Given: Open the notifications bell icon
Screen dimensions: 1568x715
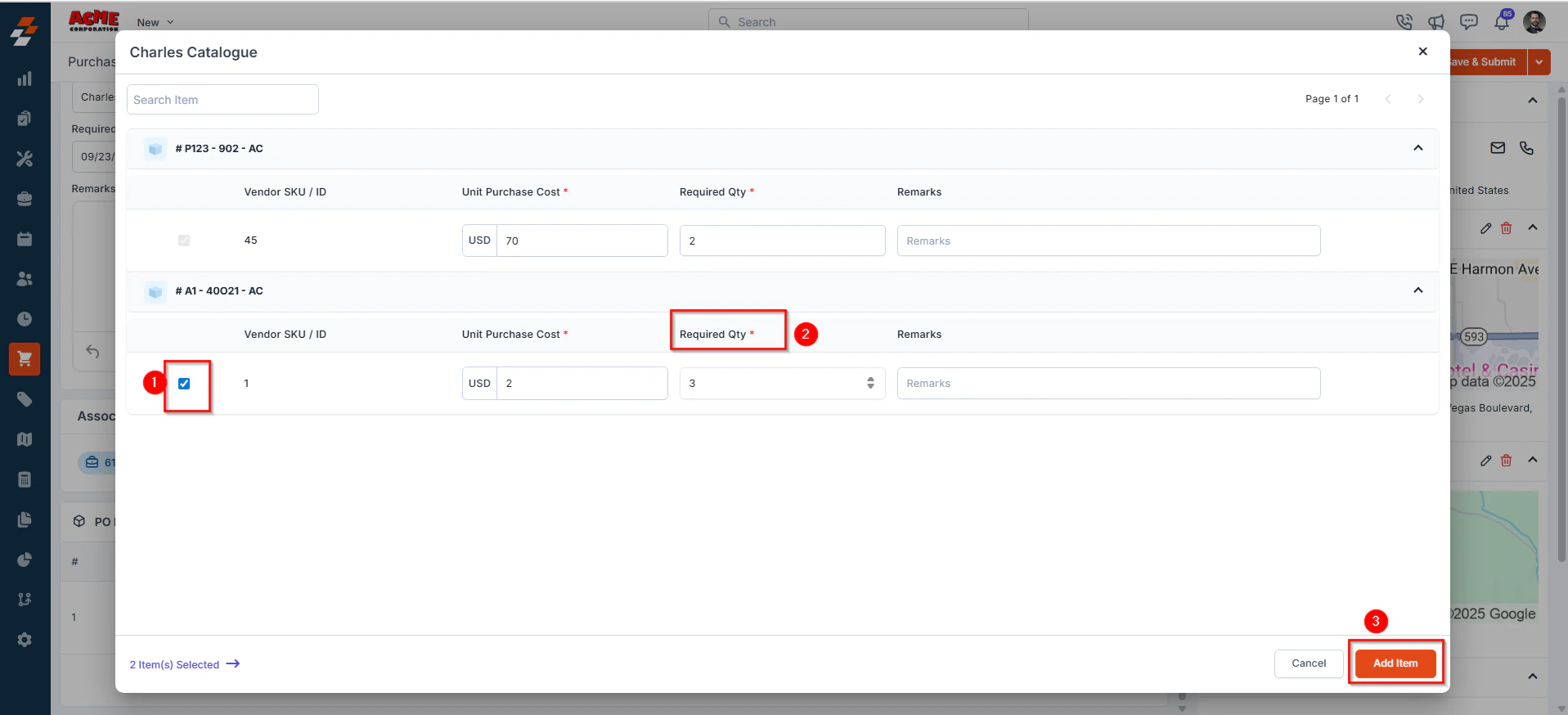Looking at the screenshot, I should (x=1502, y=22).
